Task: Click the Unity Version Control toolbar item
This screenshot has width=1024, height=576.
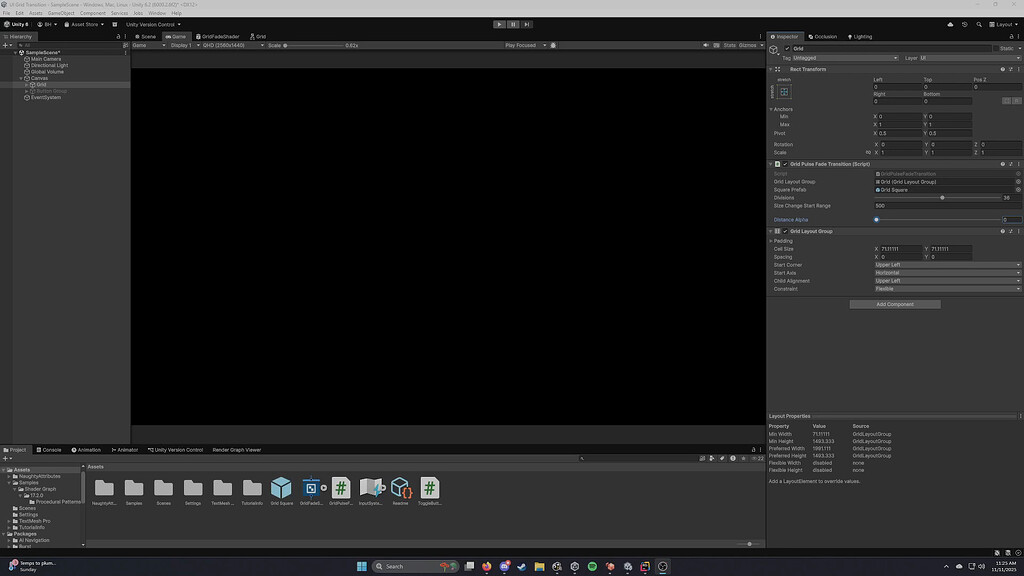Action: tap(151, 24)
